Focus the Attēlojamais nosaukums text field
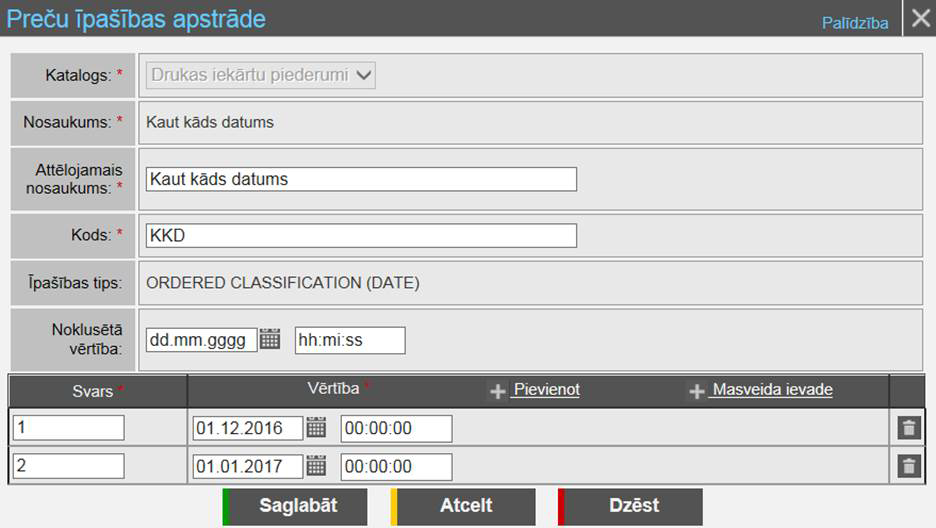Image resolution: width=936 pixels, height=528 pixels. click(361, 179)
